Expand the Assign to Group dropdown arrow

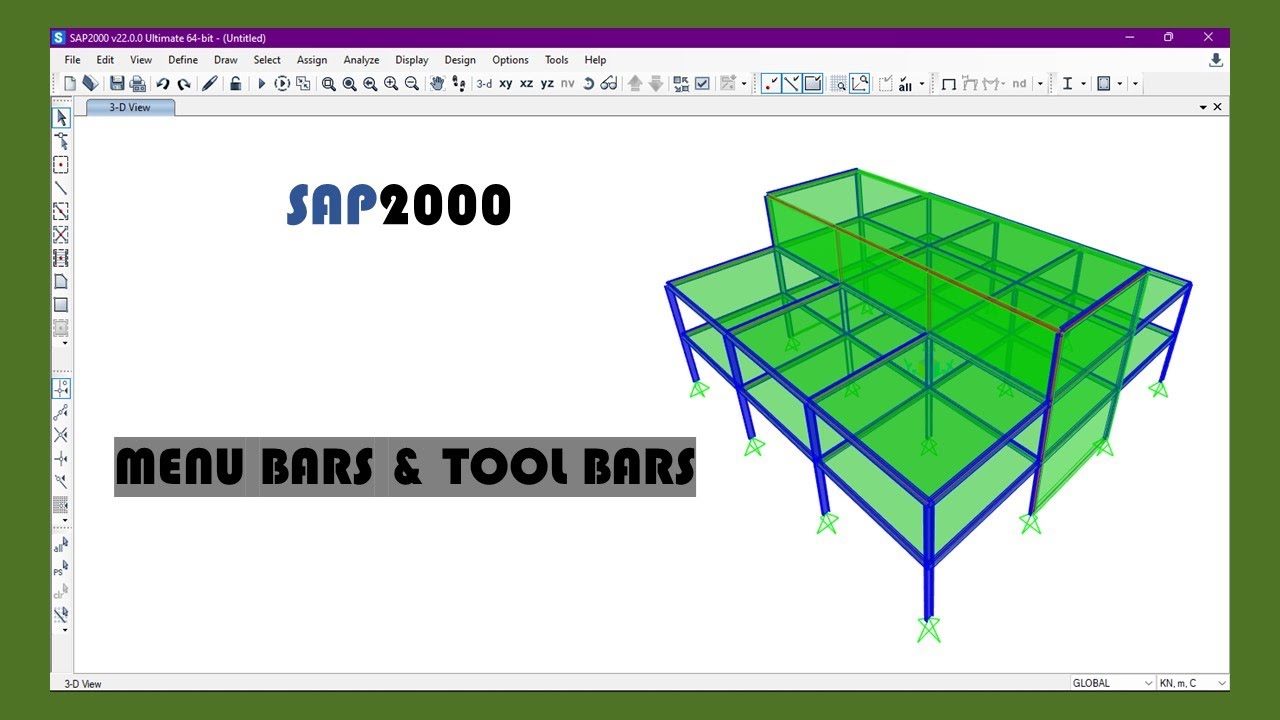click(744, 84)
